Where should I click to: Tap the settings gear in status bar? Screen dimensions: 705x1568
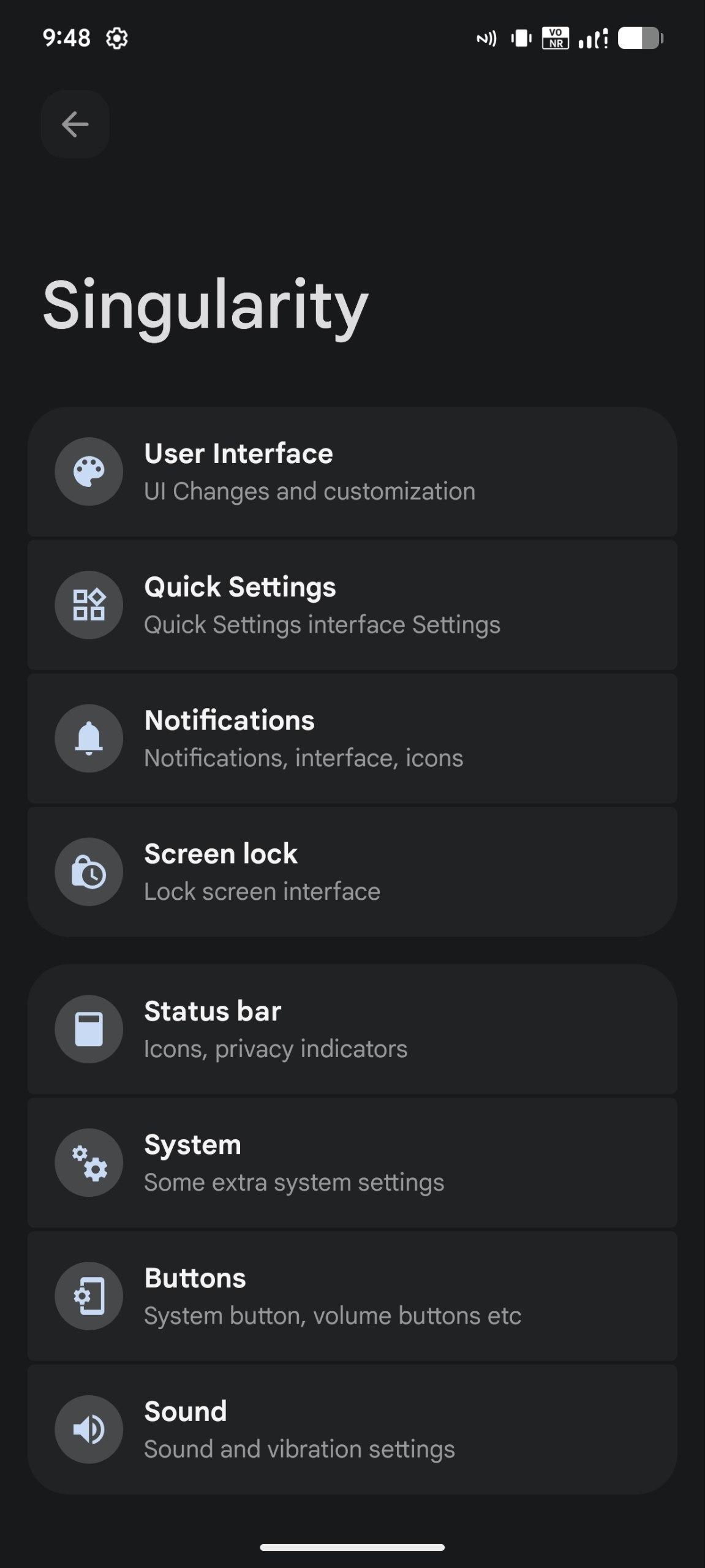[116, 39]
